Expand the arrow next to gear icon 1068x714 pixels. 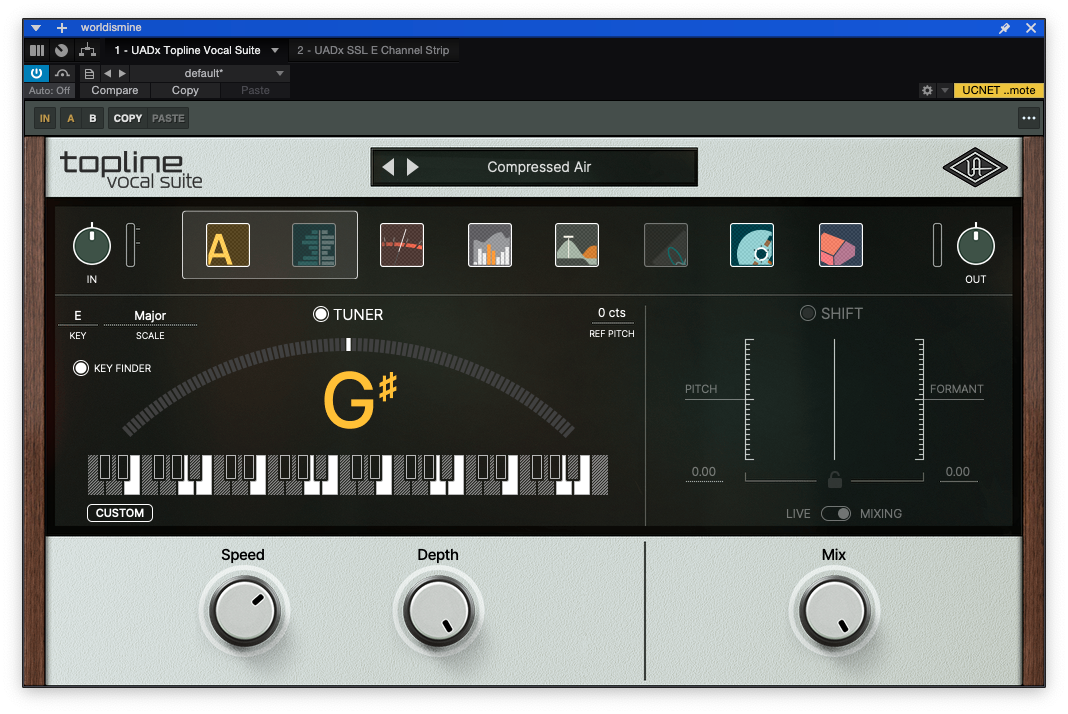pos(945,90)
